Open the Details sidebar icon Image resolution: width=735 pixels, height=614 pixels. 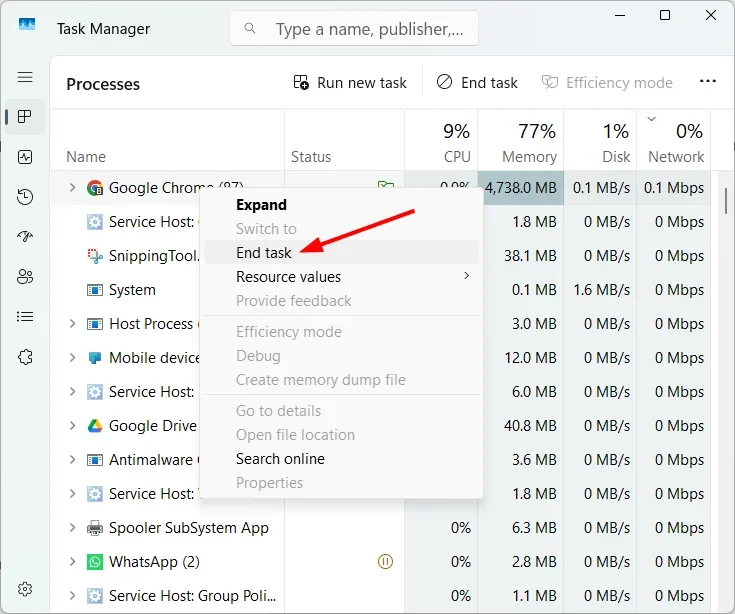click(x=25, y=316)
